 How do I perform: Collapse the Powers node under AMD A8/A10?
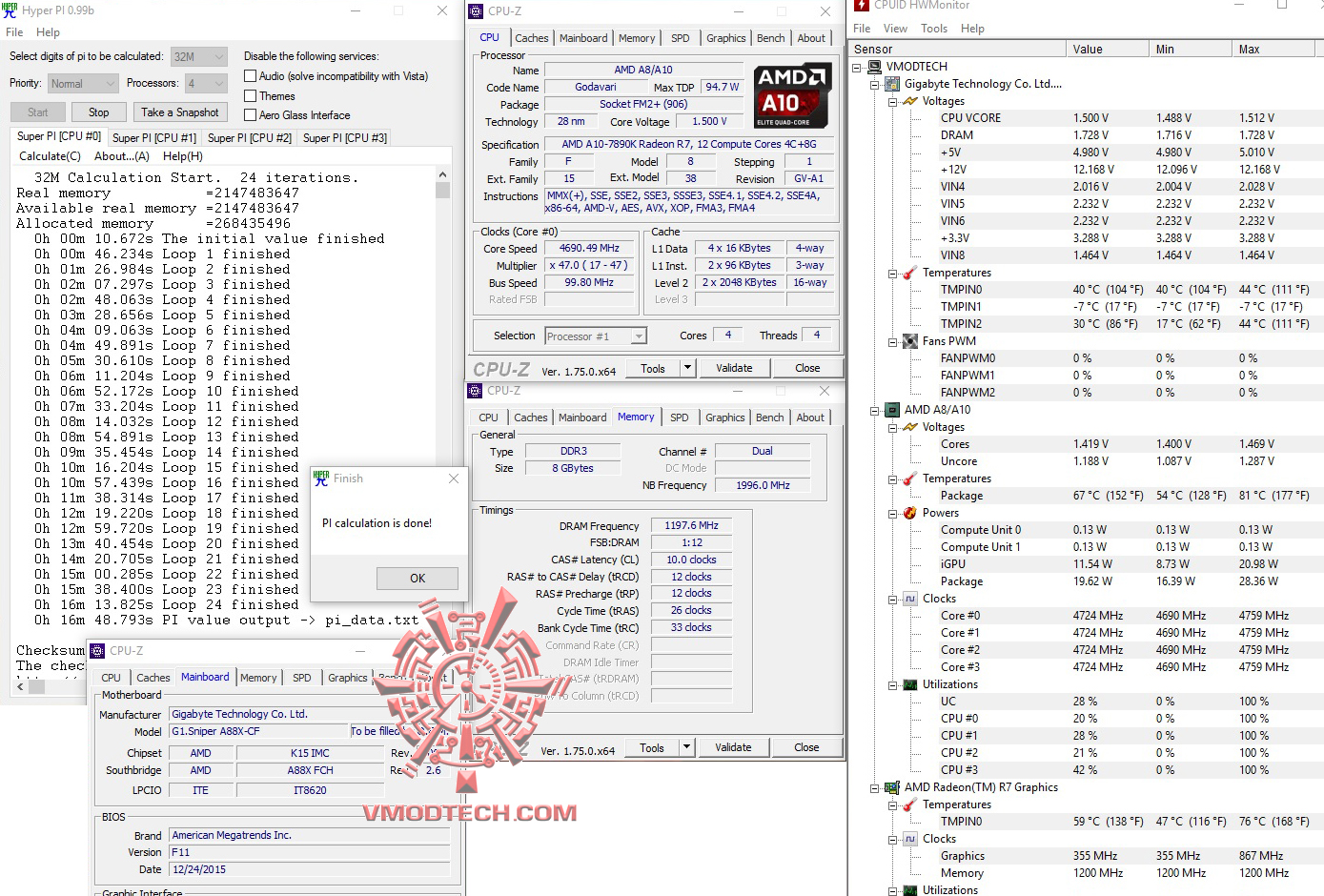(892, 514)
